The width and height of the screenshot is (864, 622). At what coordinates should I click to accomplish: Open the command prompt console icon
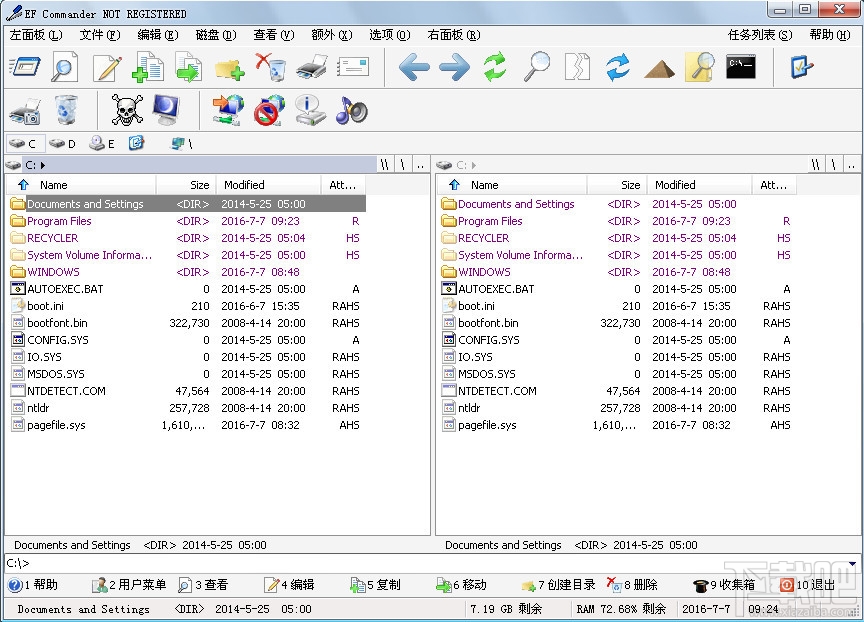(x=741, y=68)
